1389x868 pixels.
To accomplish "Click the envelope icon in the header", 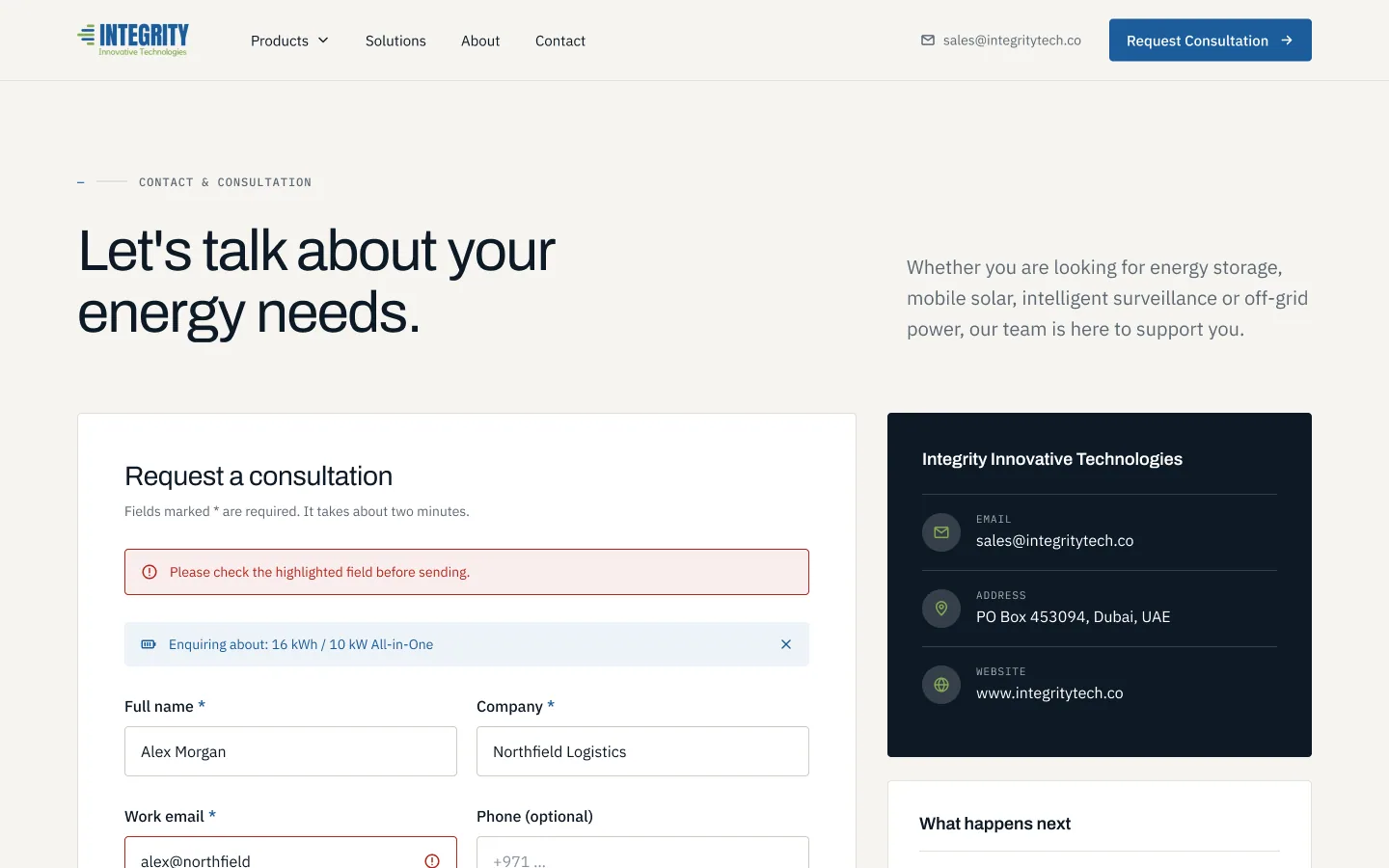I will click(x=928, y=41).
